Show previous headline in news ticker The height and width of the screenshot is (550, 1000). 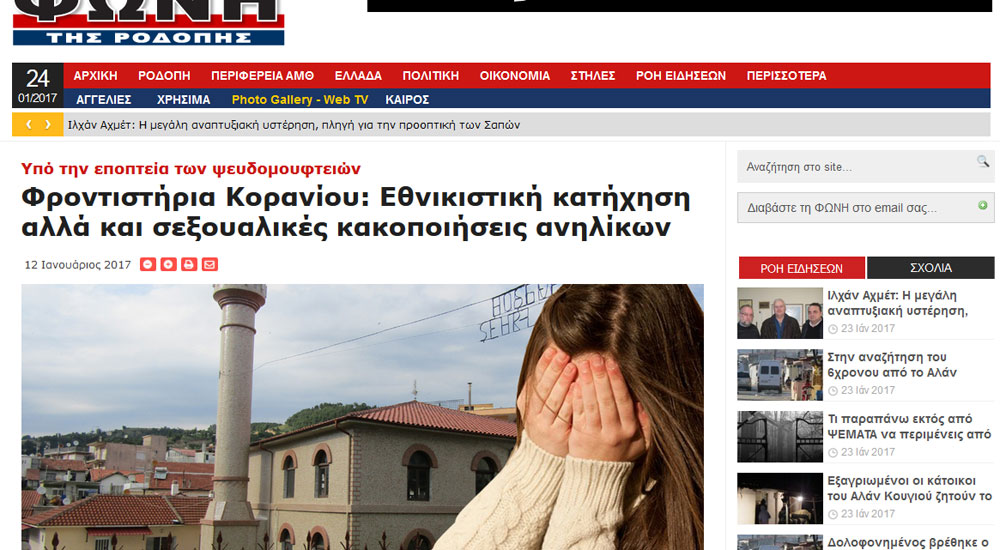click(x=29, y=124)
